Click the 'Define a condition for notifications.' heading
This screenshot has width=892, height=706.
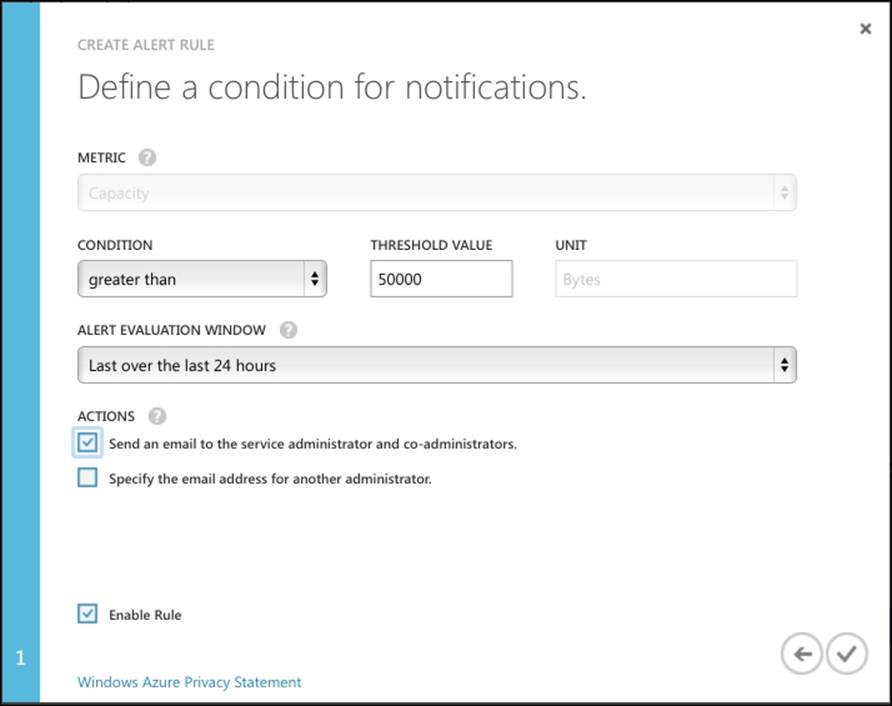coord(332,88)
